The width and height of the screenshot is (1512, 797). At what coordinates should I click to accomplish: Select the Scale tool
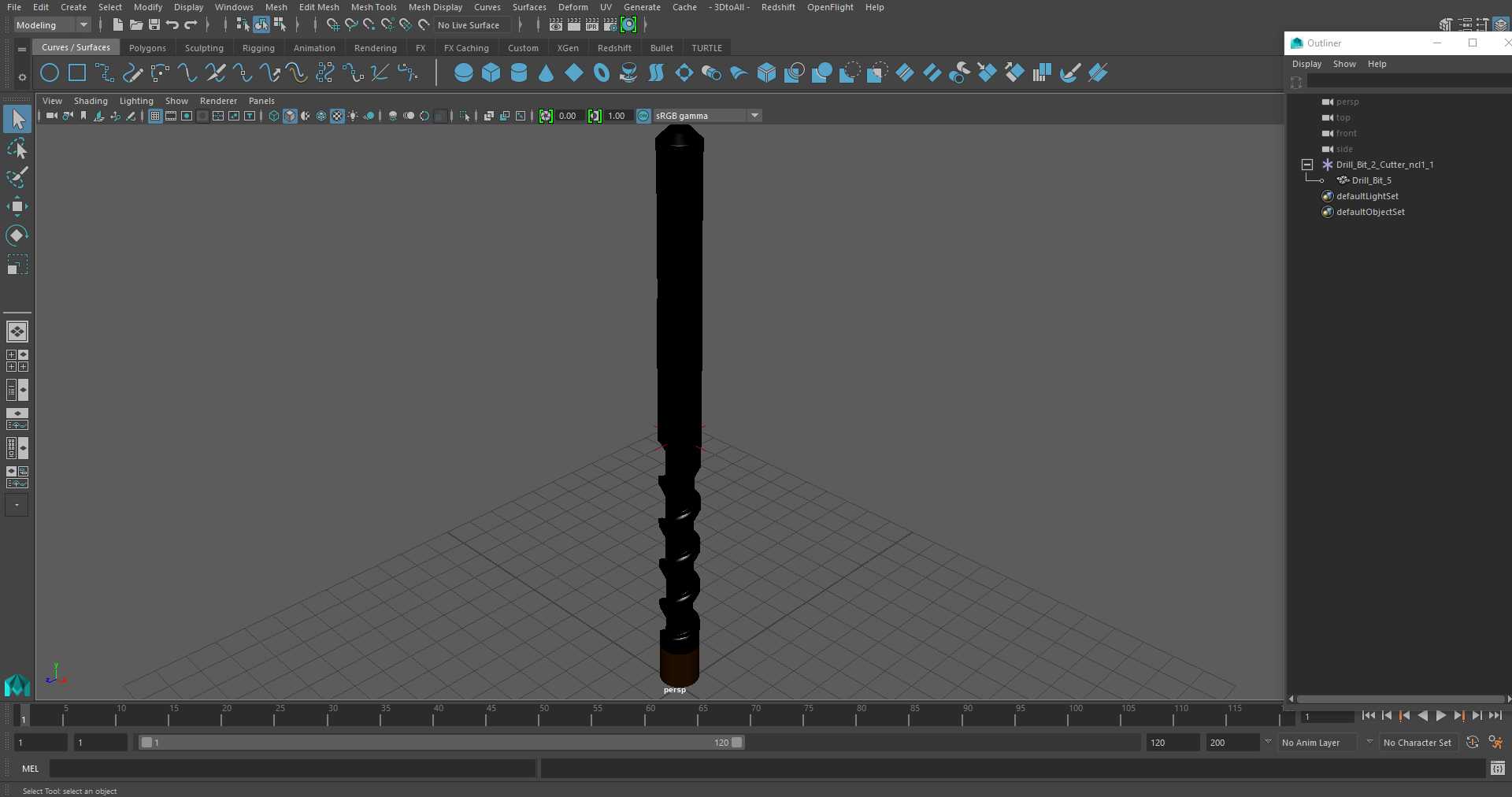pyautogui.click(x=17, y=265)
